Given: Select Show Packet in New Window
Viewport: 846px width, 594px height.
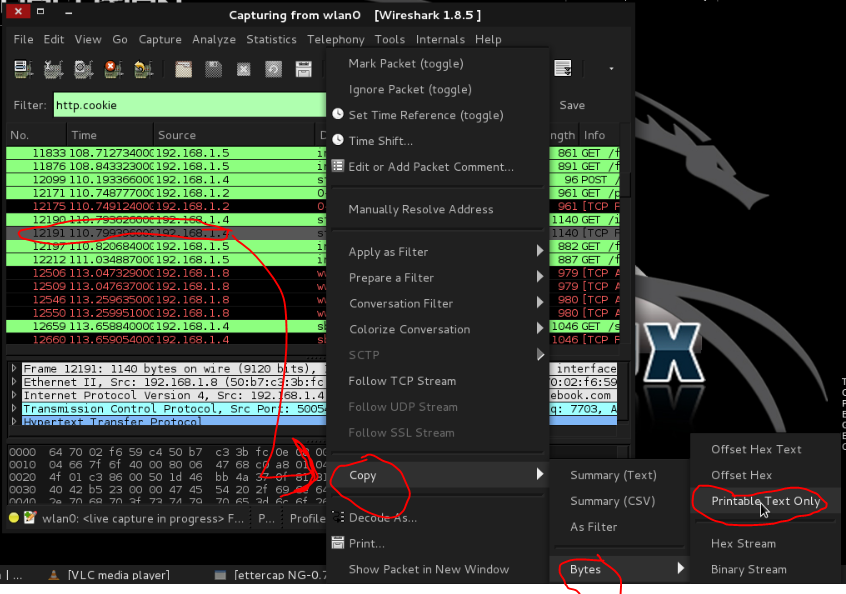Looking at the screenshot, I should [428, 569].
